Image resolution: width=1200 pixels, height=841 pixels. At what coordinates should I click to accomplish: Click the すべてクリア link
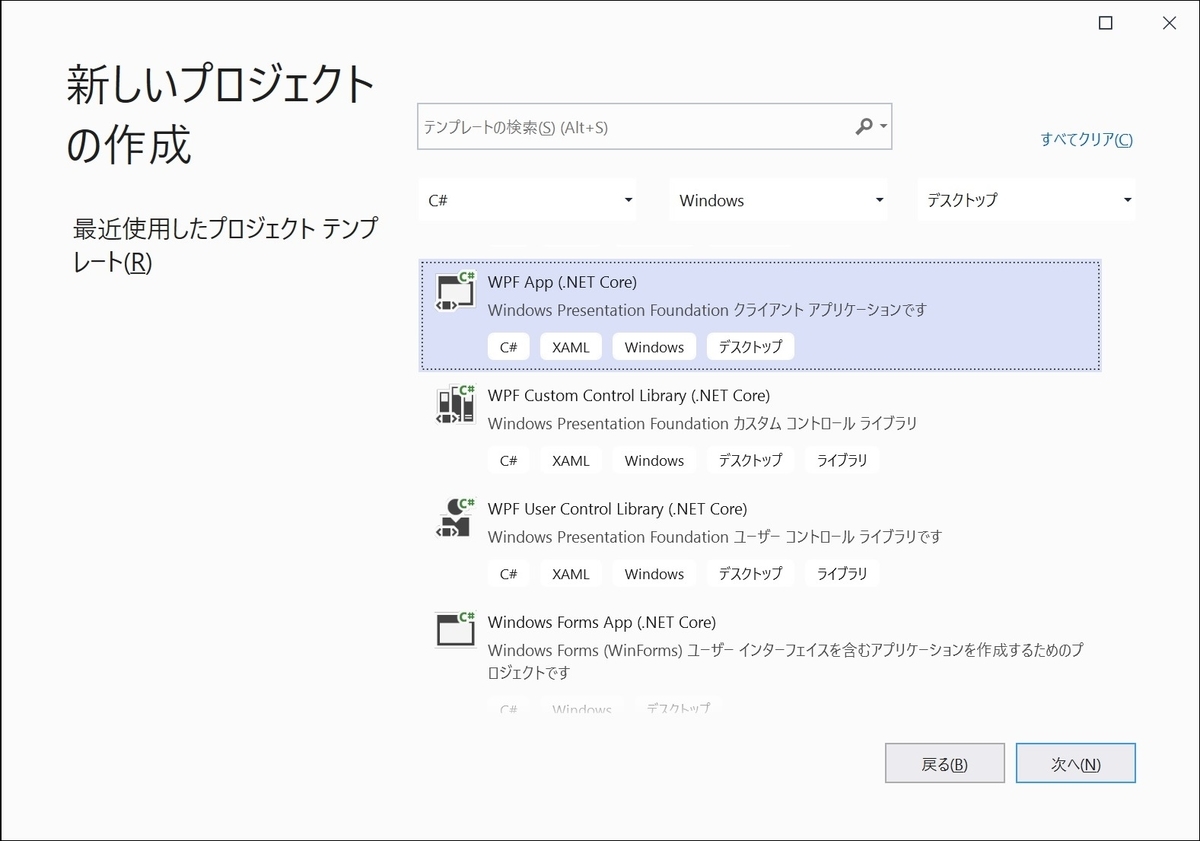[x=1086, y=140]
